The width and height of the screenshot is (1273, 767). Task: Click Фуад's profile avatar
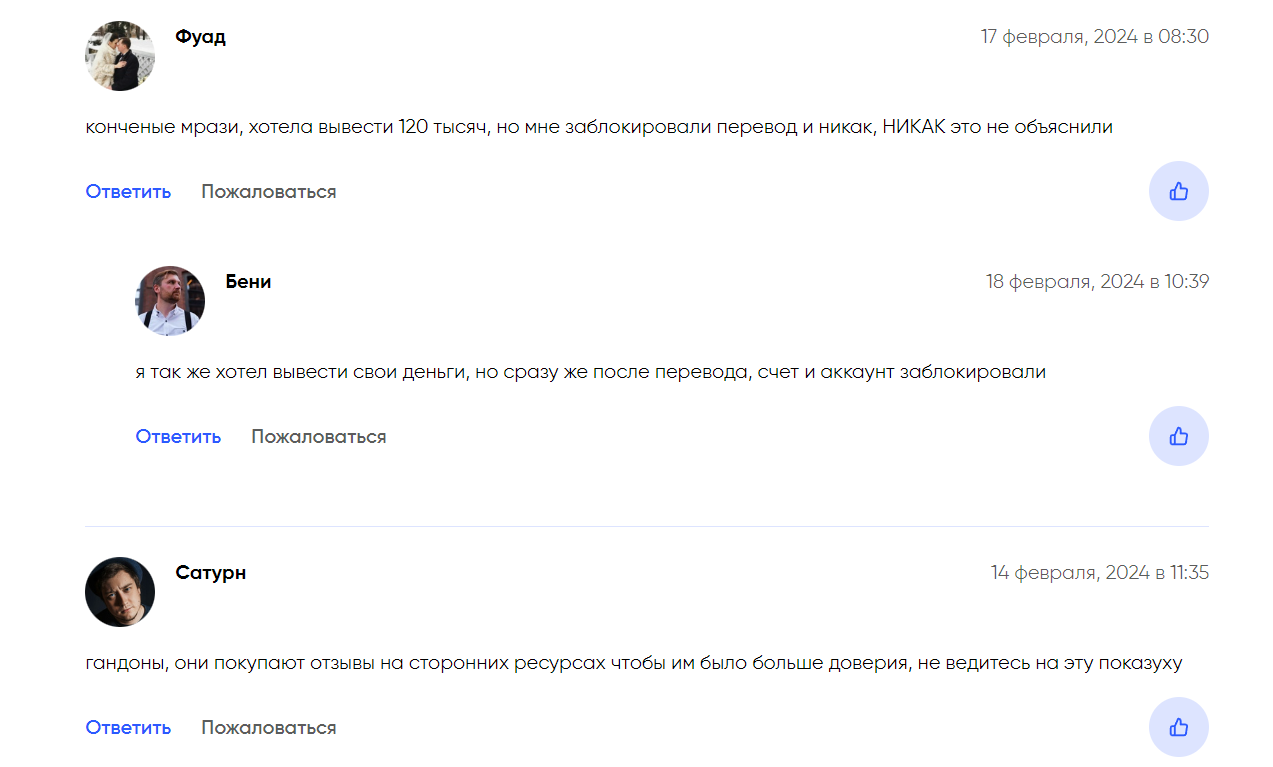(x=120, y=56)
